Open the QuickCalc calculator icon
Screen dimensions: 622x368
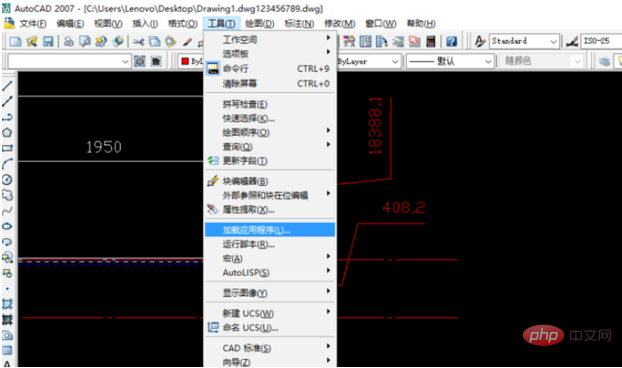click(431, 41)
